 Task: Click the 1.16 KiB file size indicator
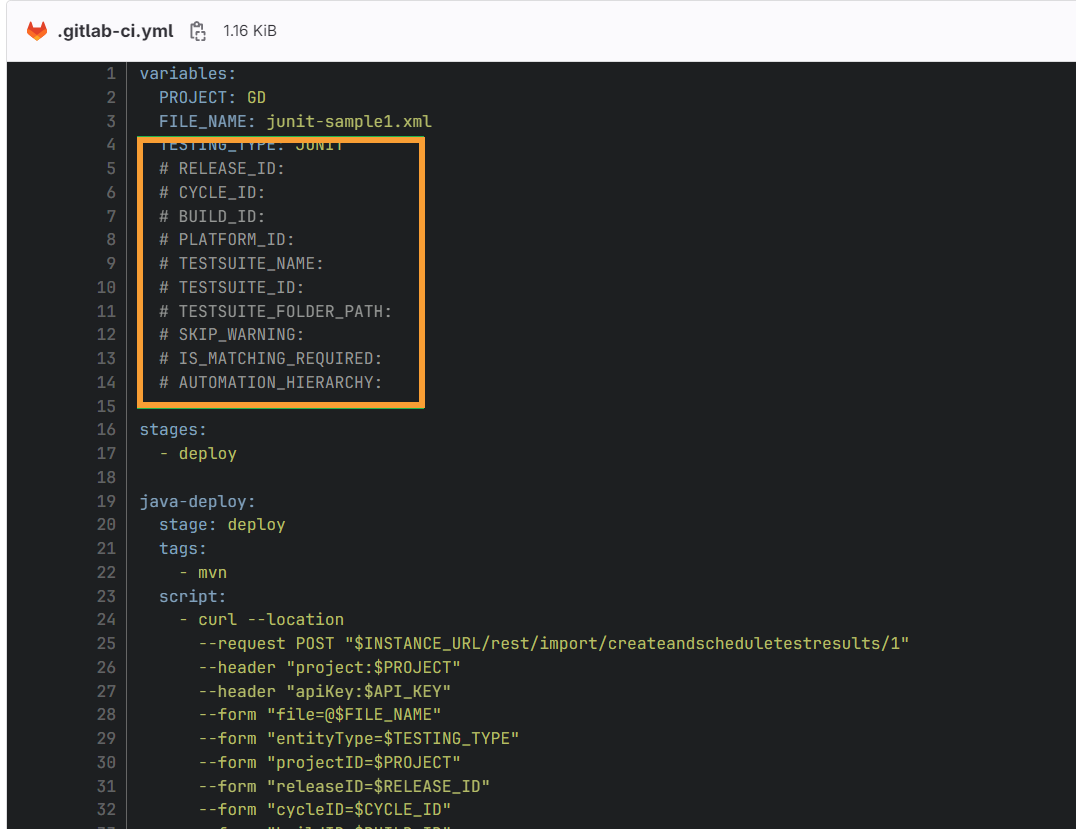tap(250, 30)
